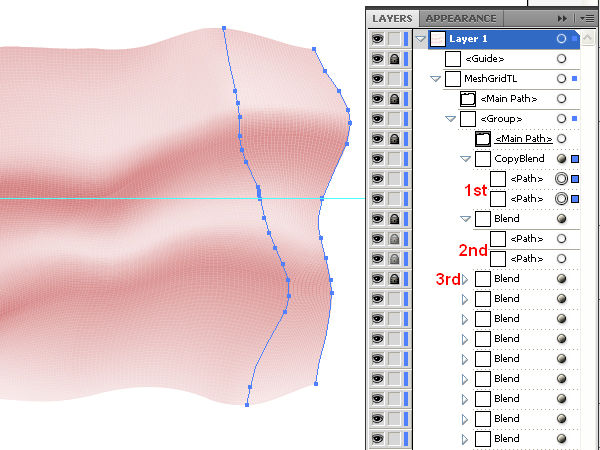Select the <Group> row
Viewport: 600px width, 450px height.
click(x=519, y=119)
